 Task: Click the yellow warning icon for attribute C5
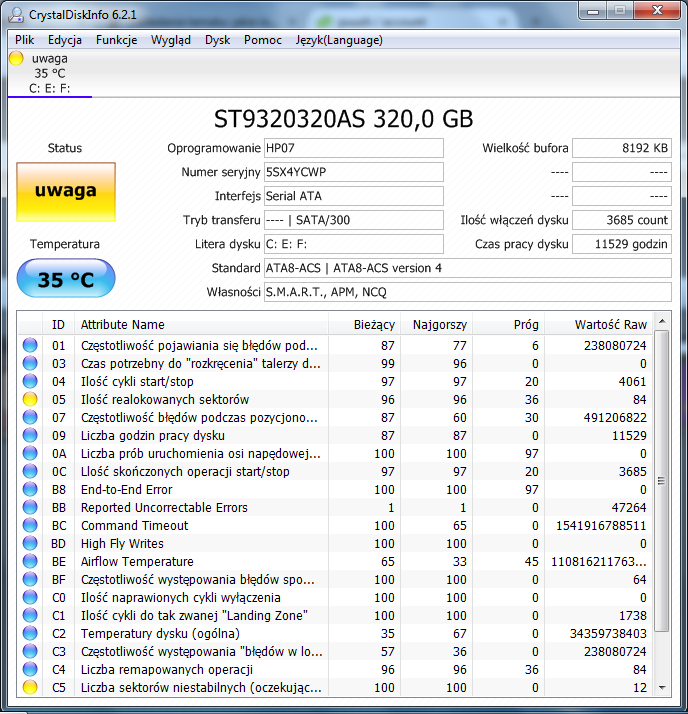(x=30, y=687)
